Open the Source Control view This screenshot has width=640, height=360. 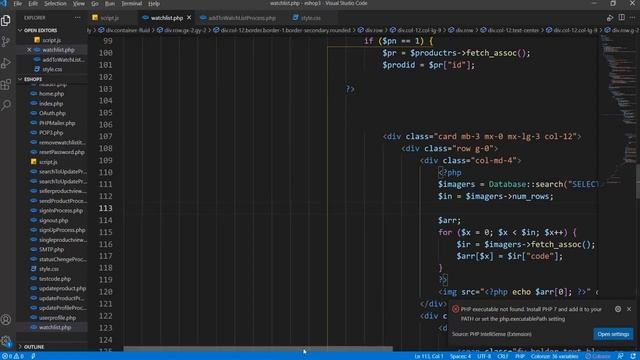(6, 42)
